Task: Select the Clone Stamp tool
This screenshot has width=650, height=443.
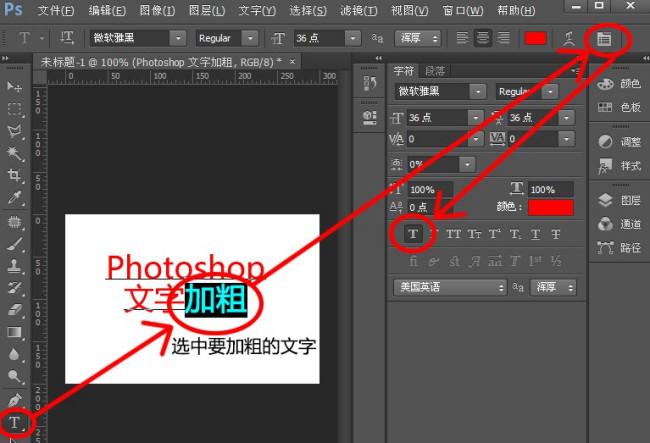Action: click(x=15, y=266)
